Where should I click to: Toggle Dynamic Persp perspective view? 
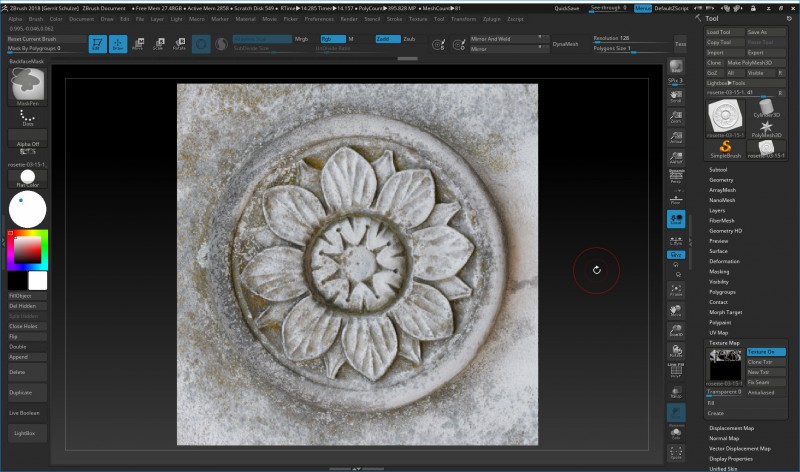[x=676, y=177]
